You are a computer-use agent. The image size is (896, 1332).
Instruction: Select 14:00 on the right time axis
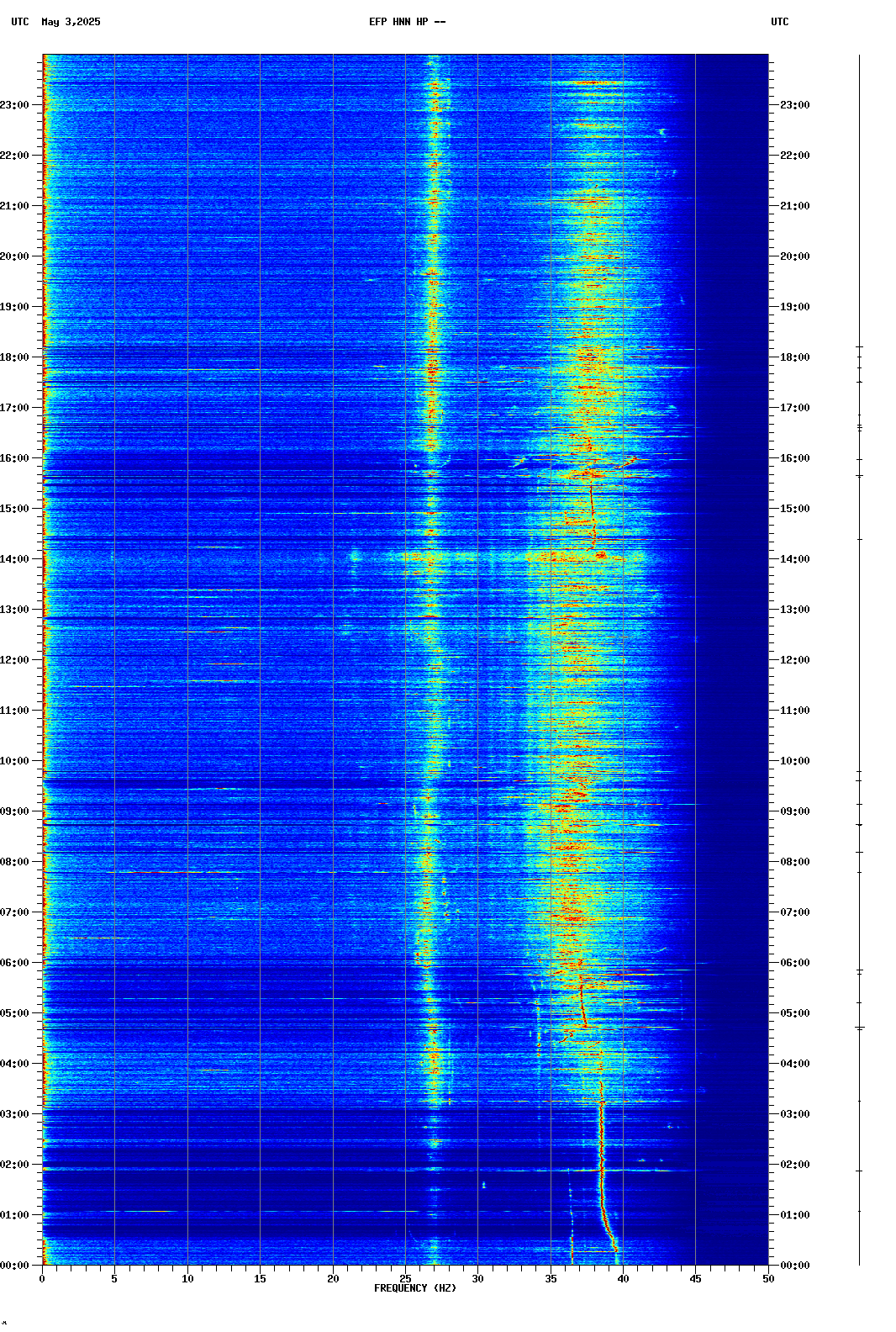click(795, 559)
